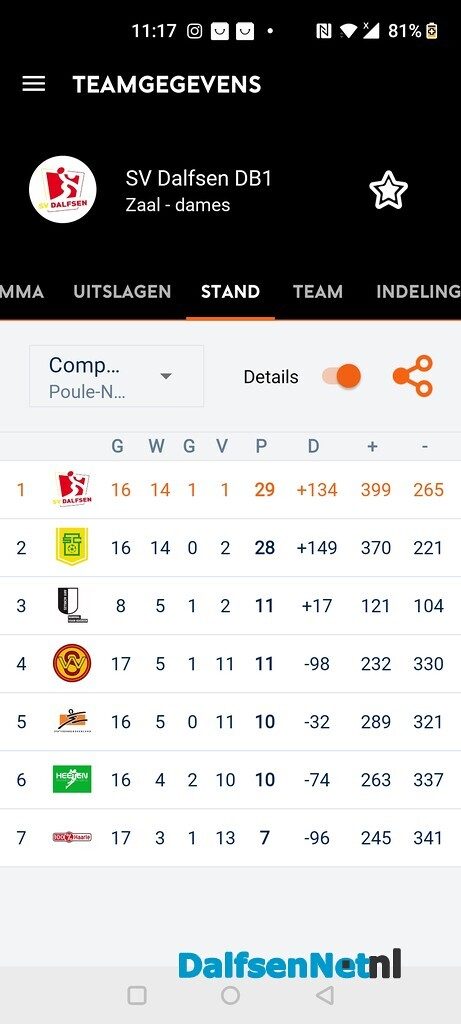Tap the red-yellow circular logo in row 4
Screen dimensions: 461x1024
tap(72, 663)
